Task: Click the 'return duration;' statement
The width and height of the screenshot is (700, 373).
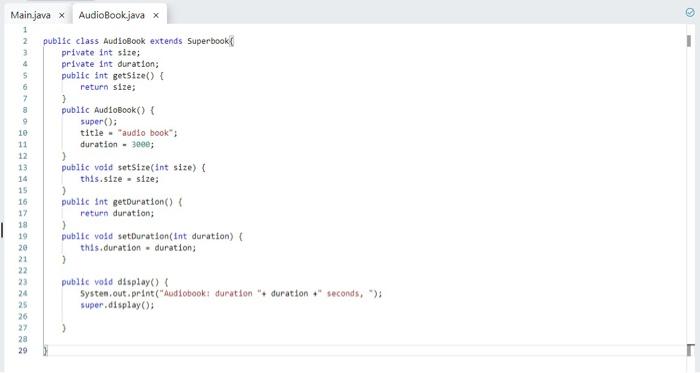Action: point(117,213)
